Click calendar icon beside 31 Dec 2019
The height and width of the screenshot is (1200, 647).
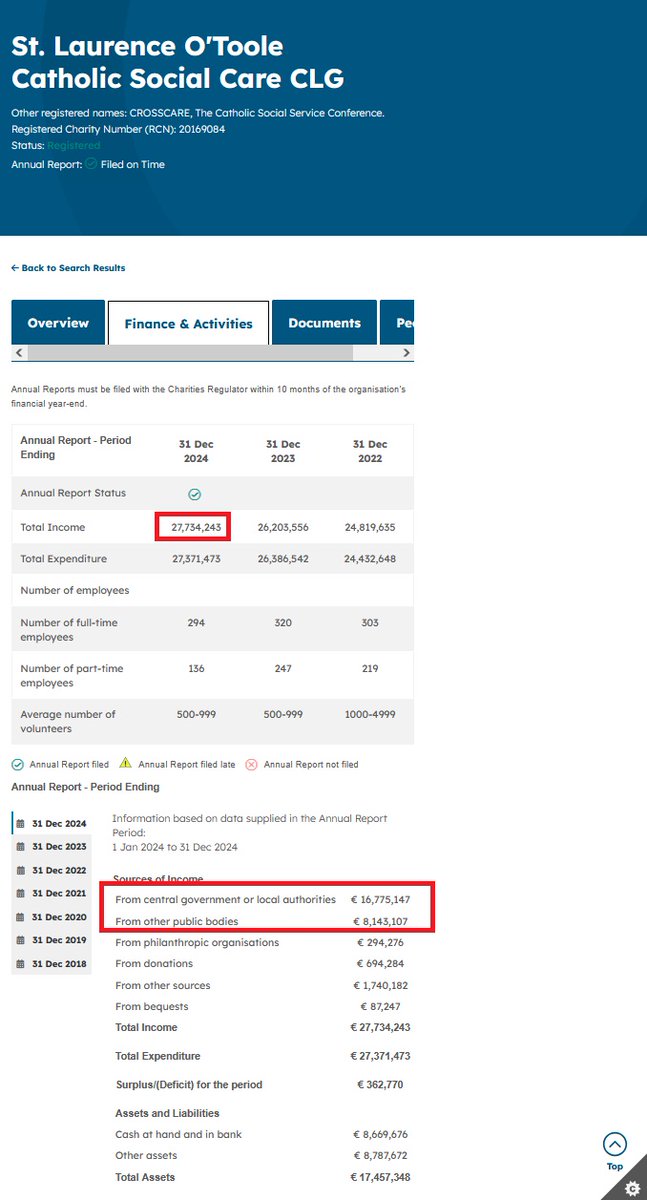(x=21, y=941)
